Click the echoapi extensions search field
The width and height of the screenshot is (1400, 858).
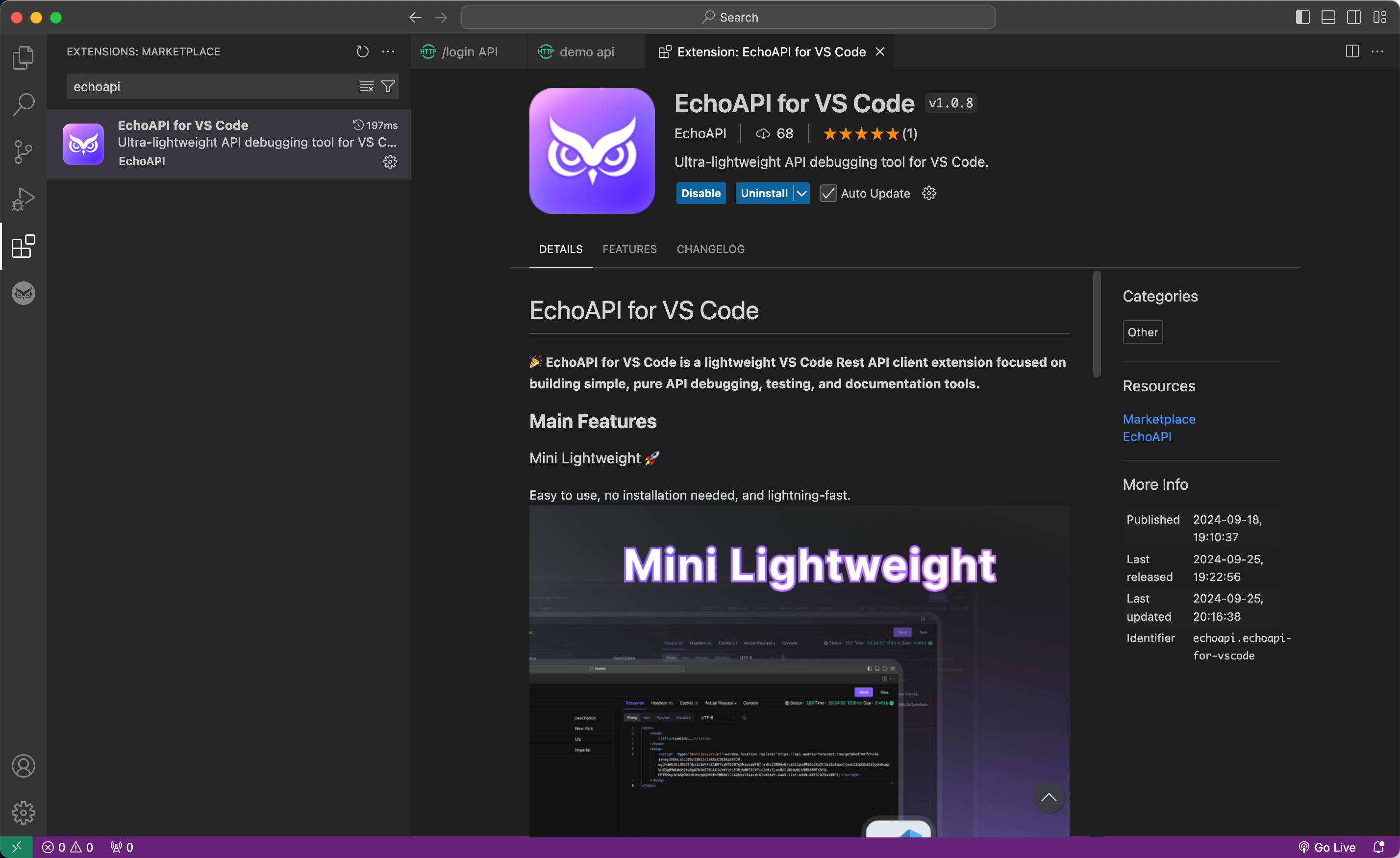(213, 86)
